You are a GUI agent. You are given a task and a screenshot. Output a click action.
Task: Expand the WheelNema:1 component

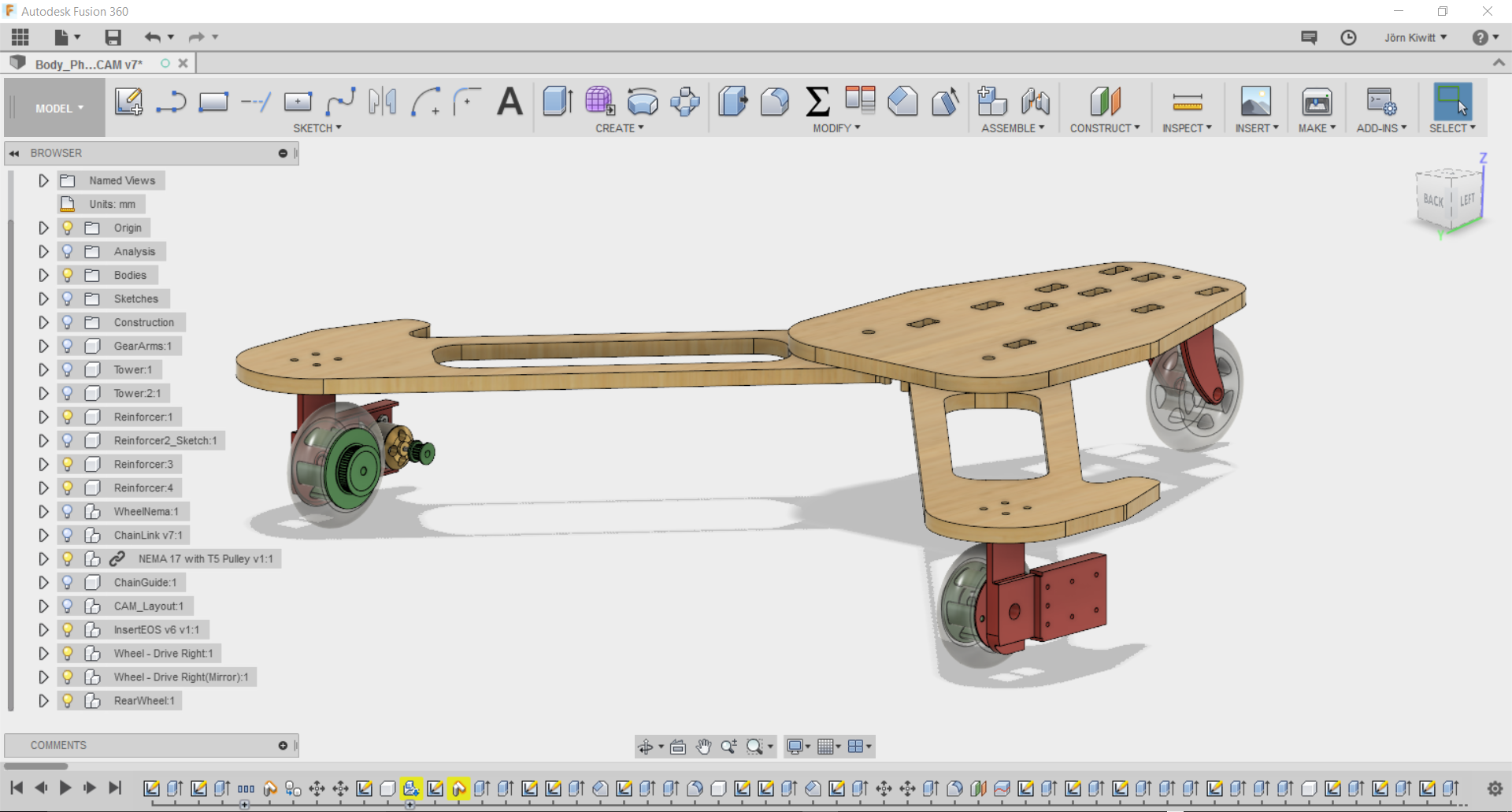43,511
